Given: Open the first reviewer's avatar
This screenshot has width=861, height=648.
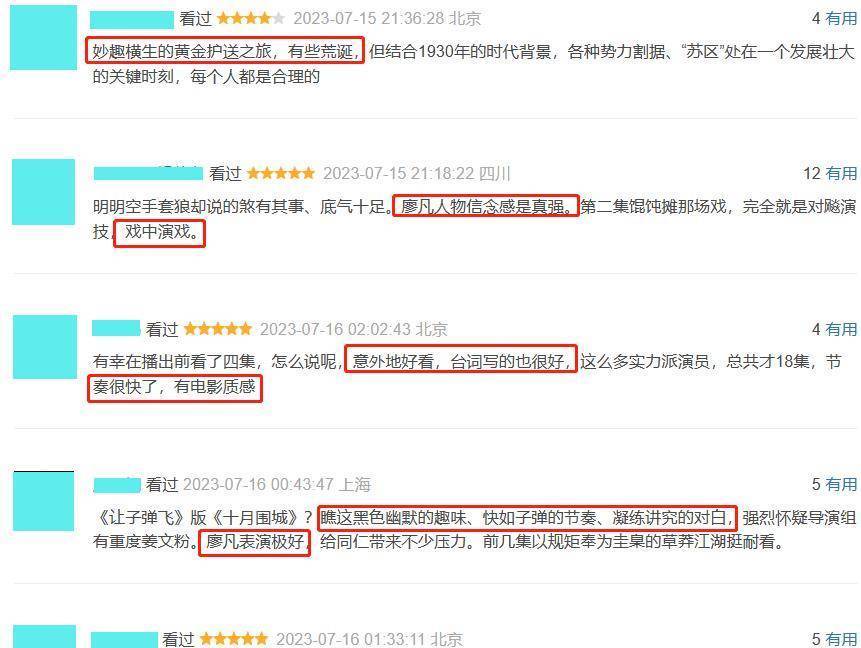Looking at the screenshot, I should pyautogui.click(x=43, y=37).
